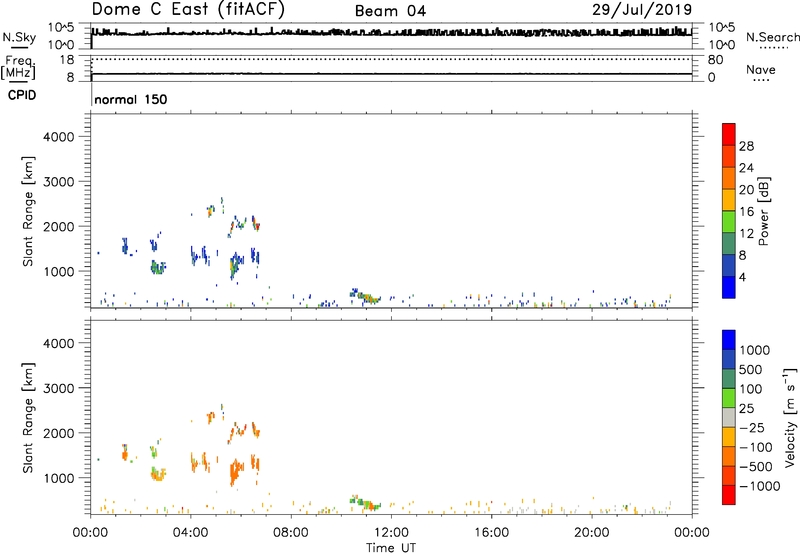Click the '28' tick on the power scale

pyautogui.click(x=746, y=146)
